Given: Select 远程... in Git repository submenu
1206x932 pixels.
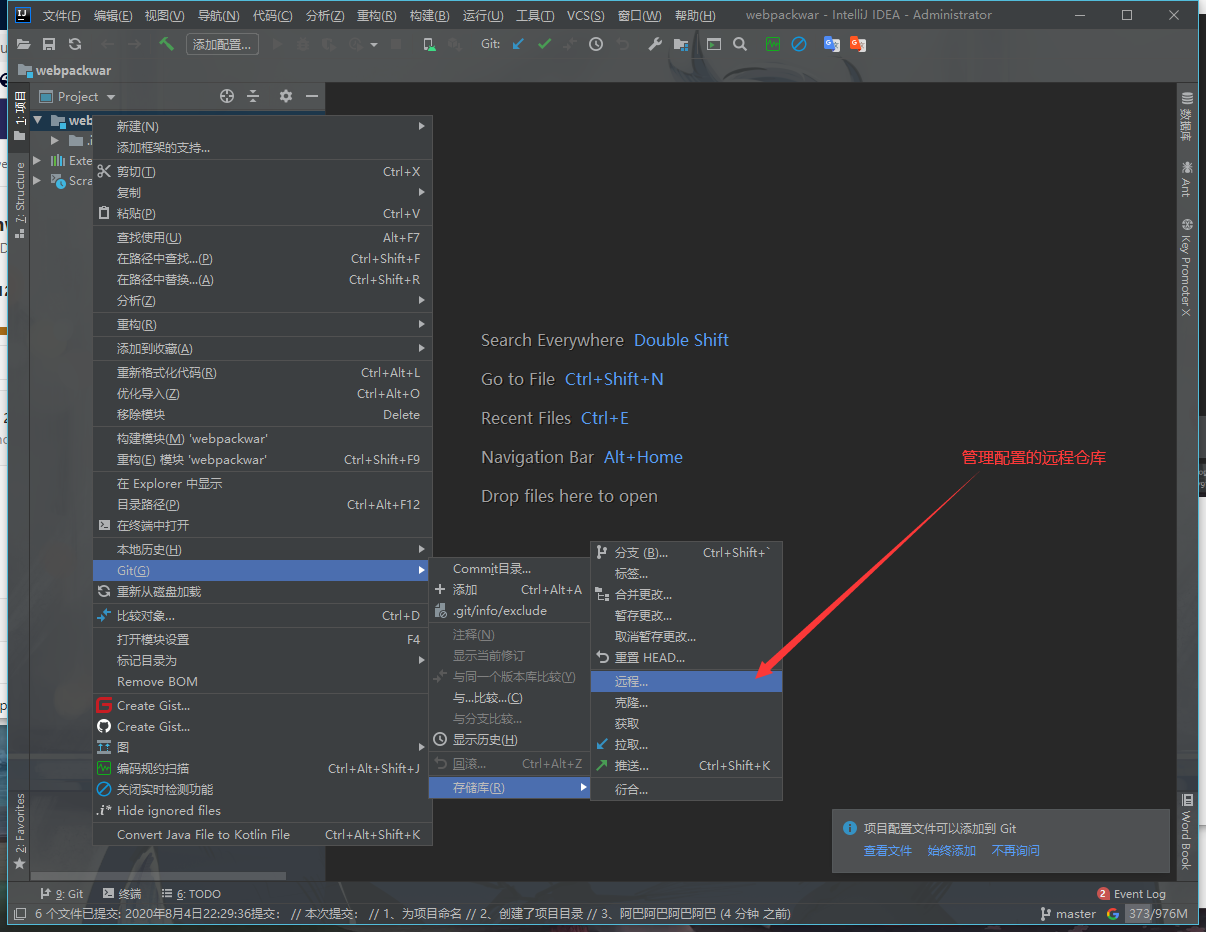Looking at the screenshot, I should [x=631, y=682].
